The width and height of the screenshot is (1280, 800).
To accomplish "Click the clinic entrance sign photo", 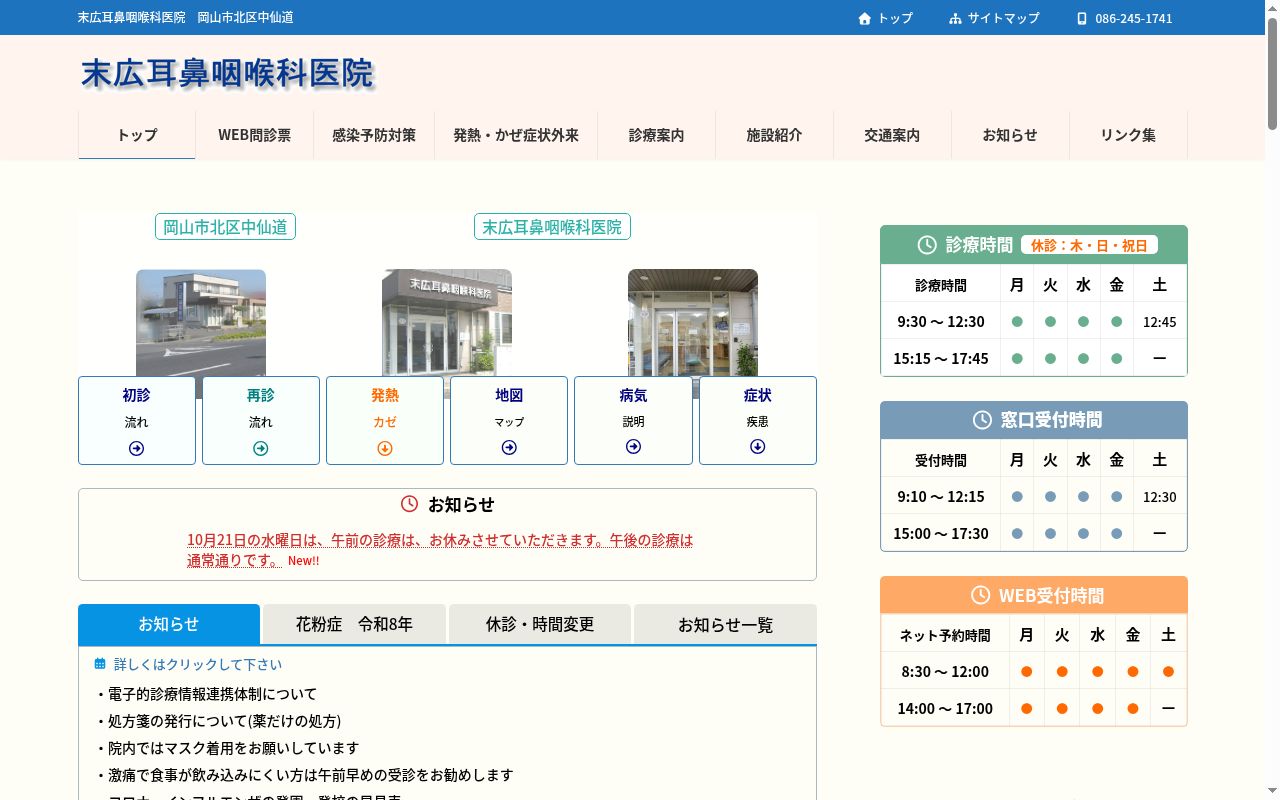I will [x=447, y=323].
